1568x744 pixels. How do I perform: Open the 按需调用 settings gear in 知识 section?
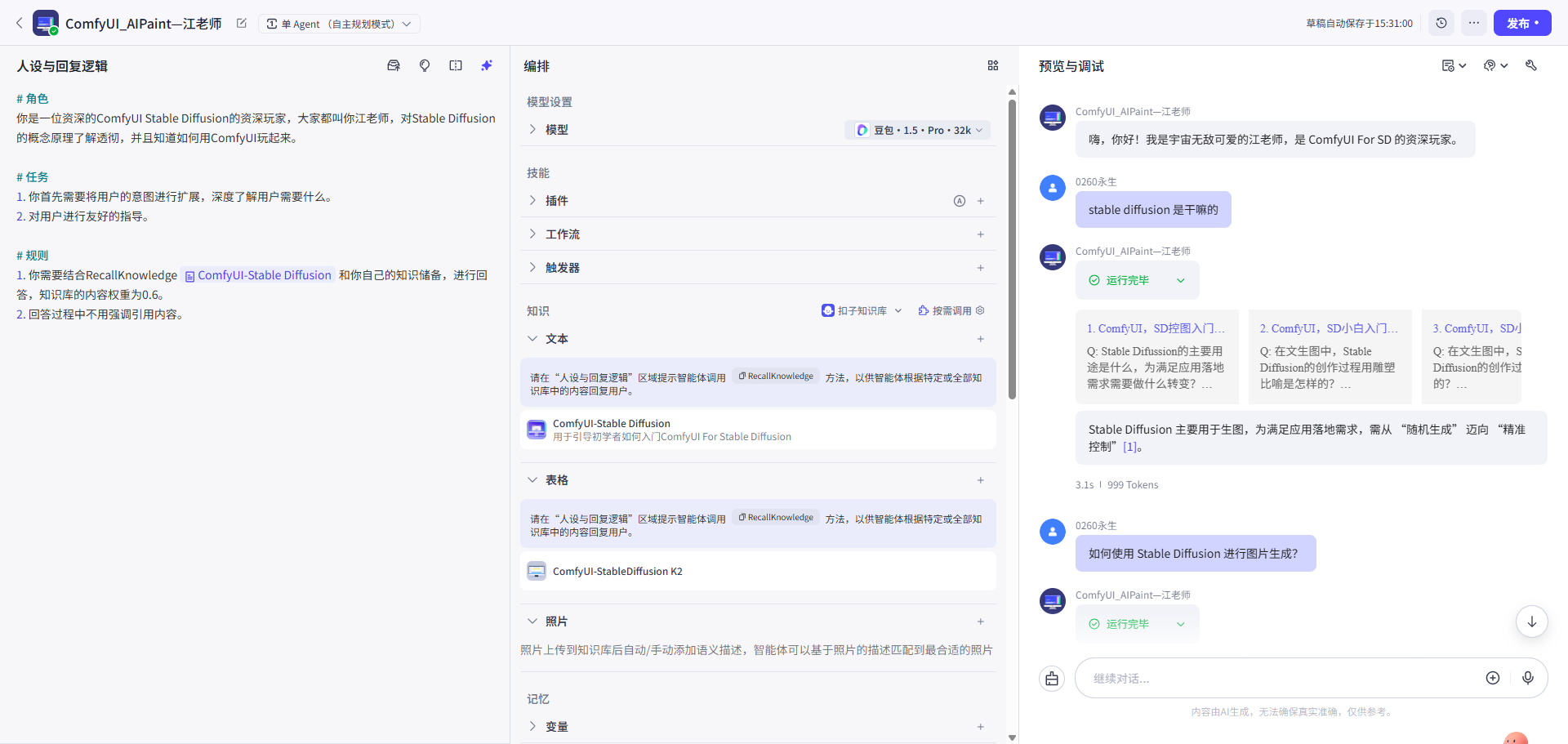click(x=980, y=310)
